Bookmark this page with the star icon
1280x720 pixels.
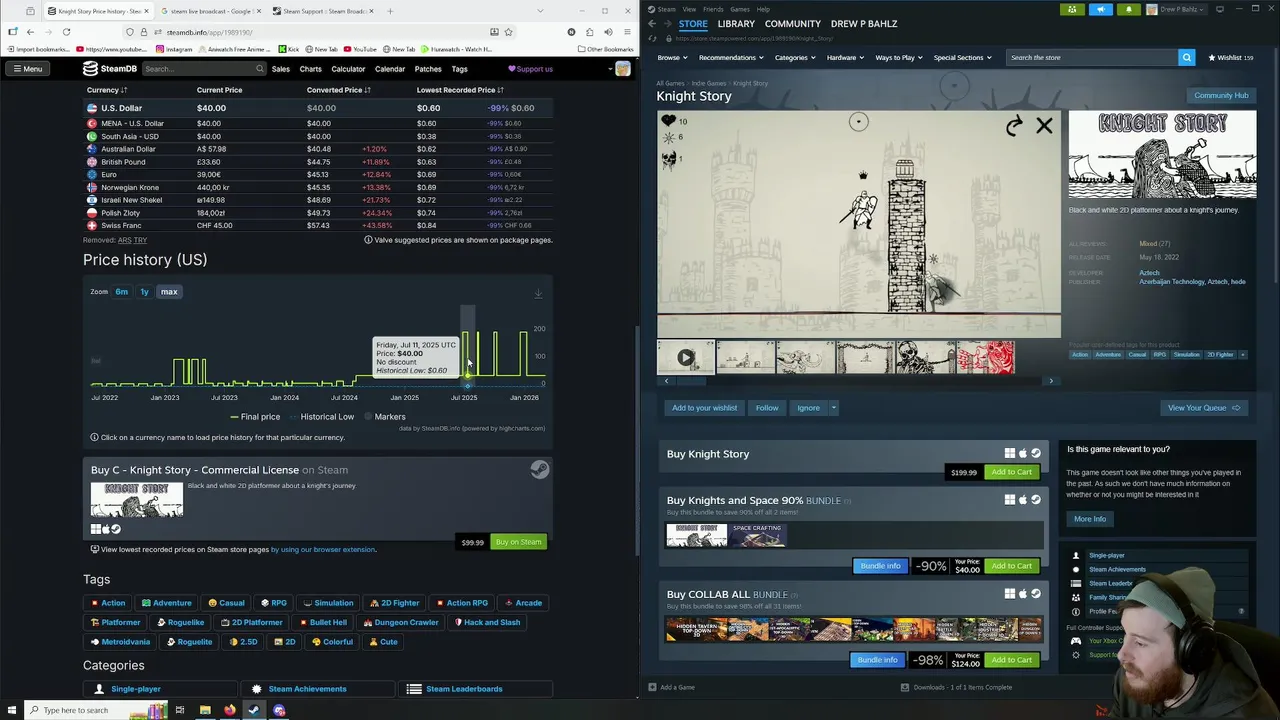point(508,32)
